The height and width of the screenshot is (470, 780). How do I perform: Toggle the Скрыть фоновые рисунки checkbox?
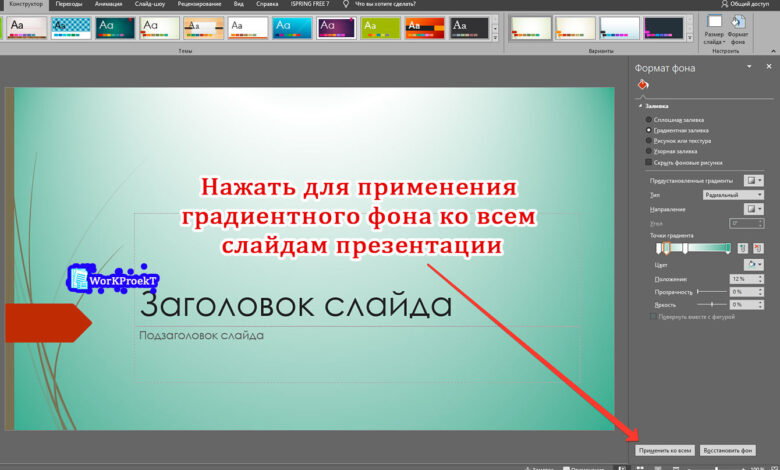649,162
